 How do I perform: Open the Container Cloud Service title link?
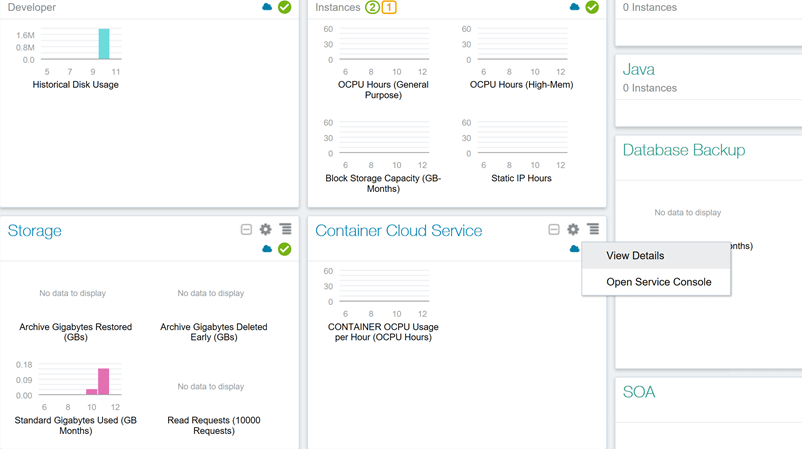pos(398,231)
